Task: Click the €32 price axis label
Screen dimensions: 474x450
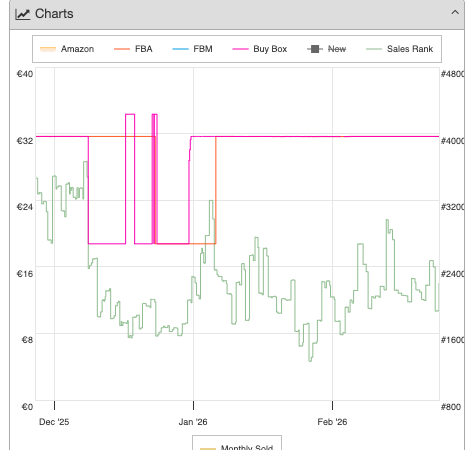Action: (x=25, y=141)
